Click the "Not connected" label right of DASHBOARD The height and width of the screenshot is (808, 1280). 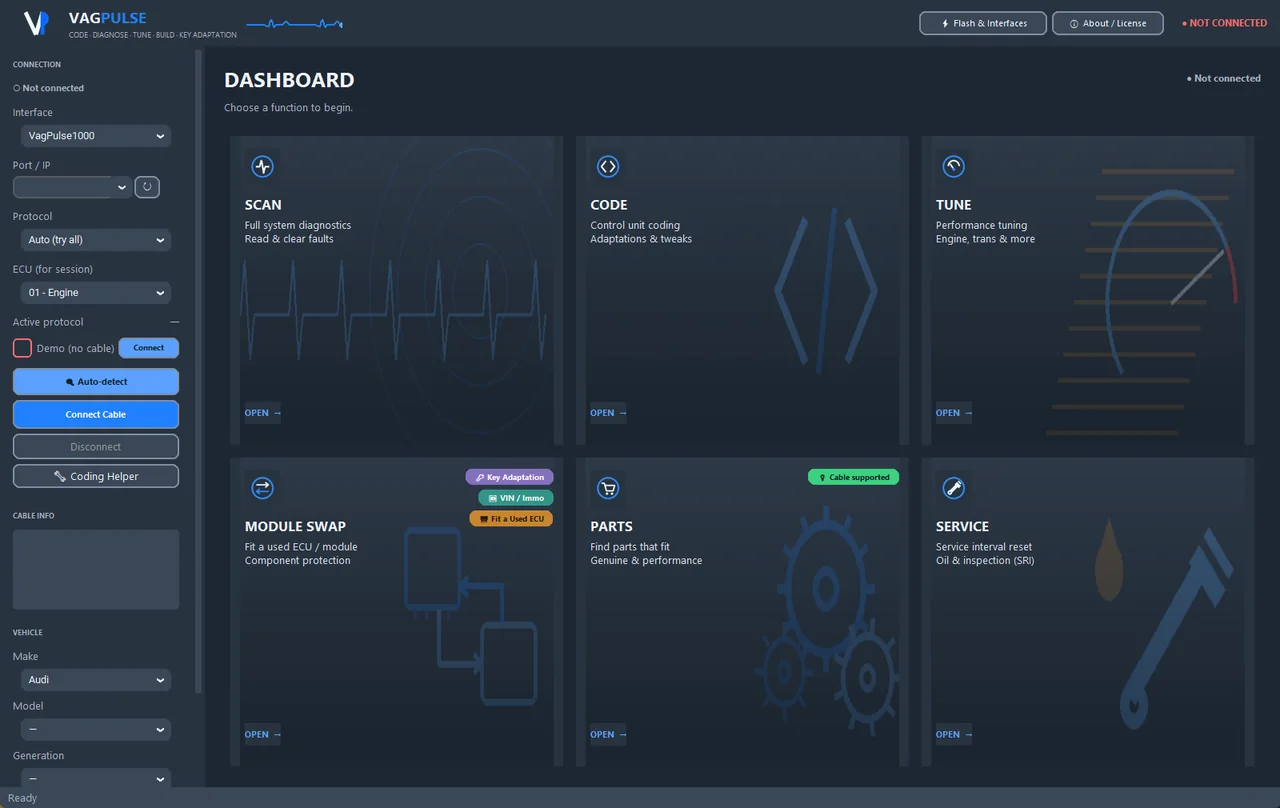point(1224,78)
